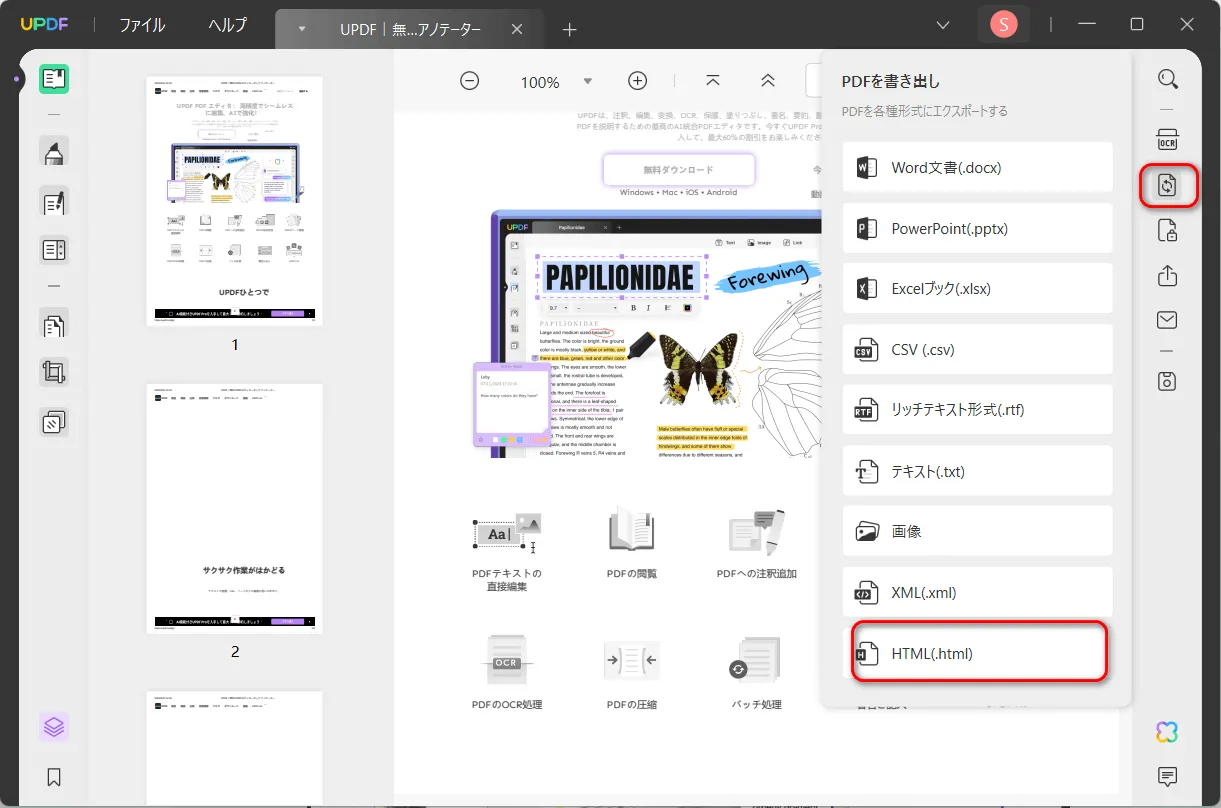
Task: Select the Crop Pages tool
Action: tap(54, 374)
